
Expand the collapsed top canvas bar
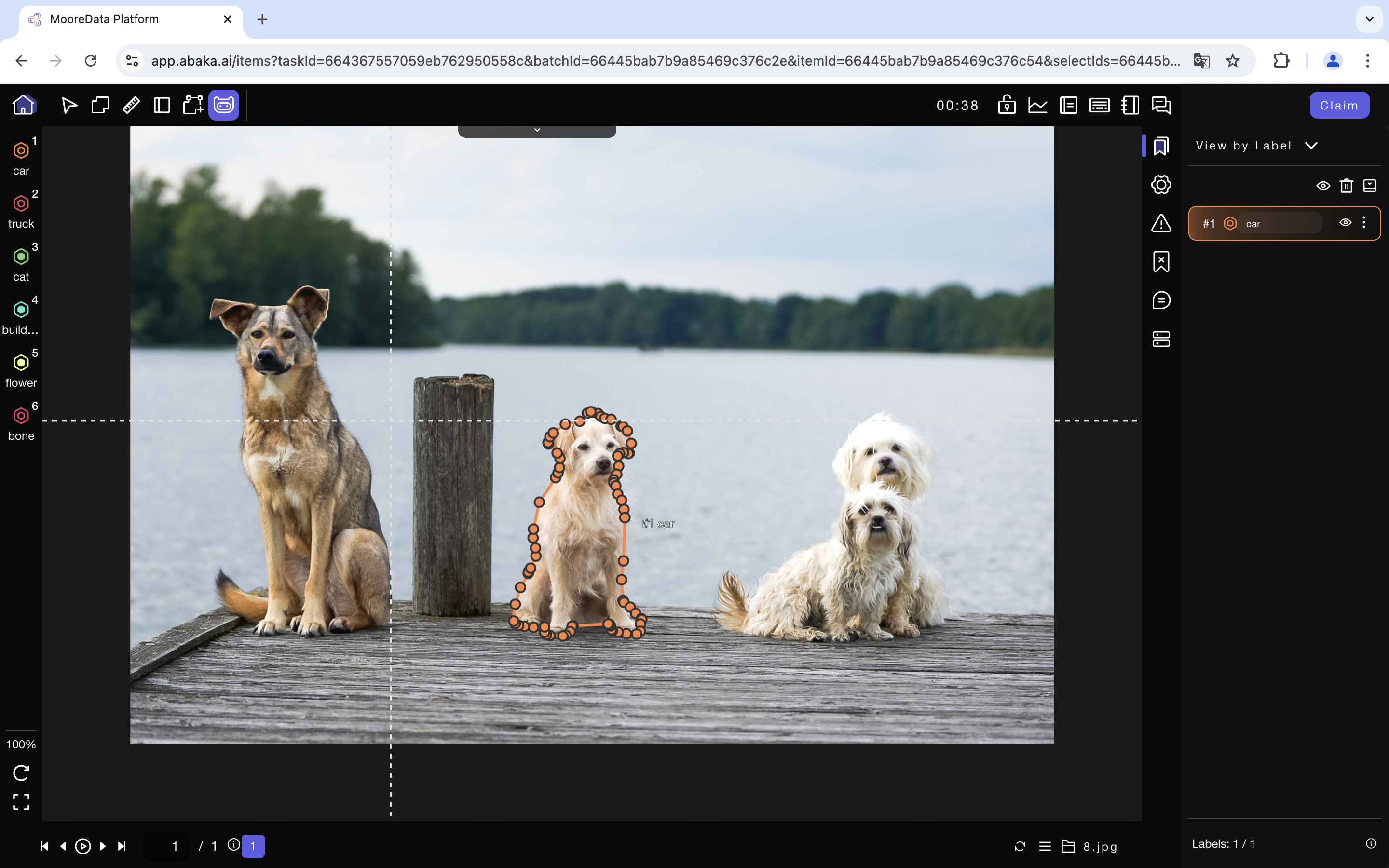coord(537,131)
